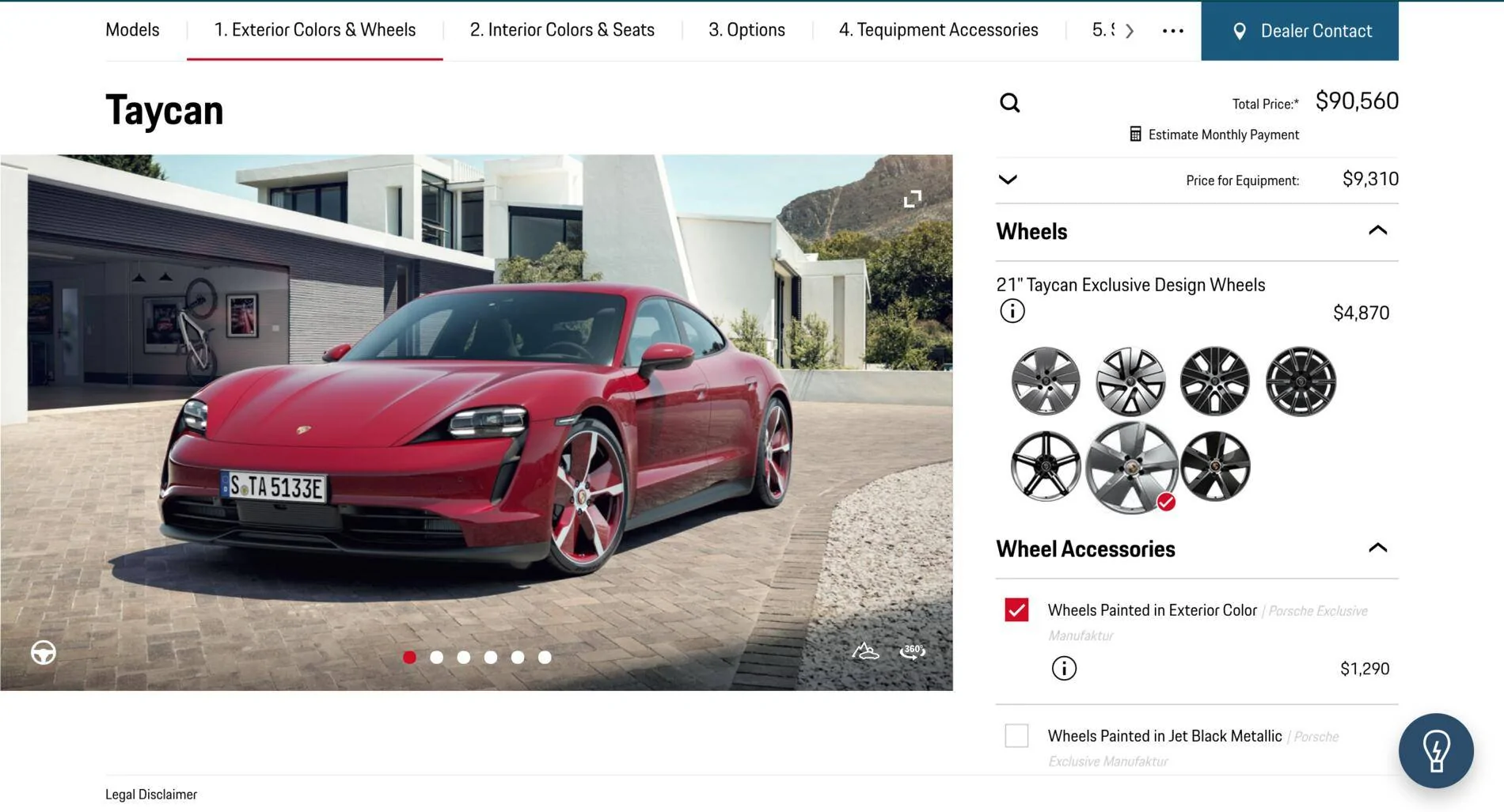Select the third black aero wheel in the top row
Image resolution: width=1504 pixels, height=812 pixels.
(1214, 381)
